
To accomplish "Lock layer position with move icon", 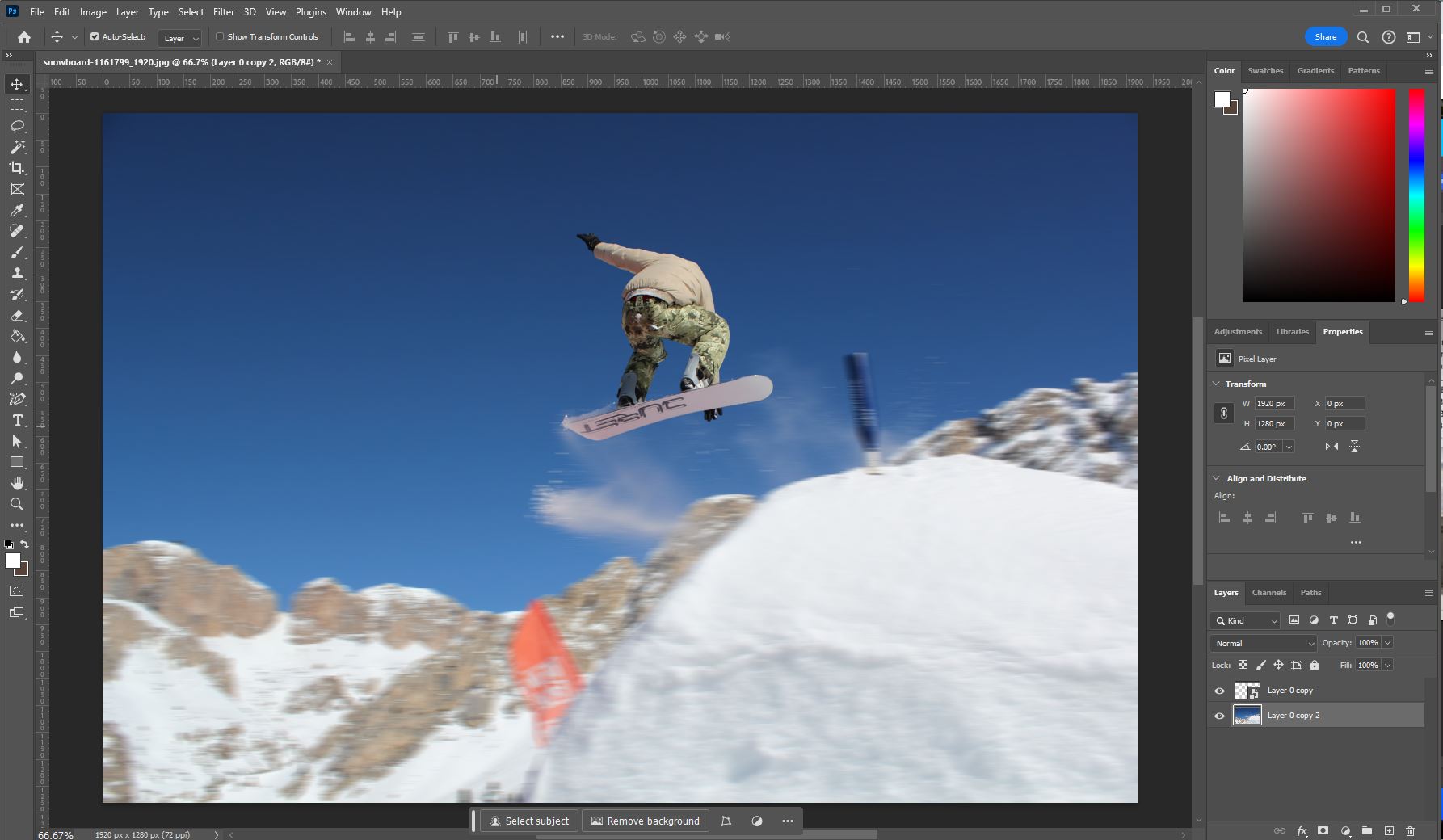I will tap(1278, 666).
